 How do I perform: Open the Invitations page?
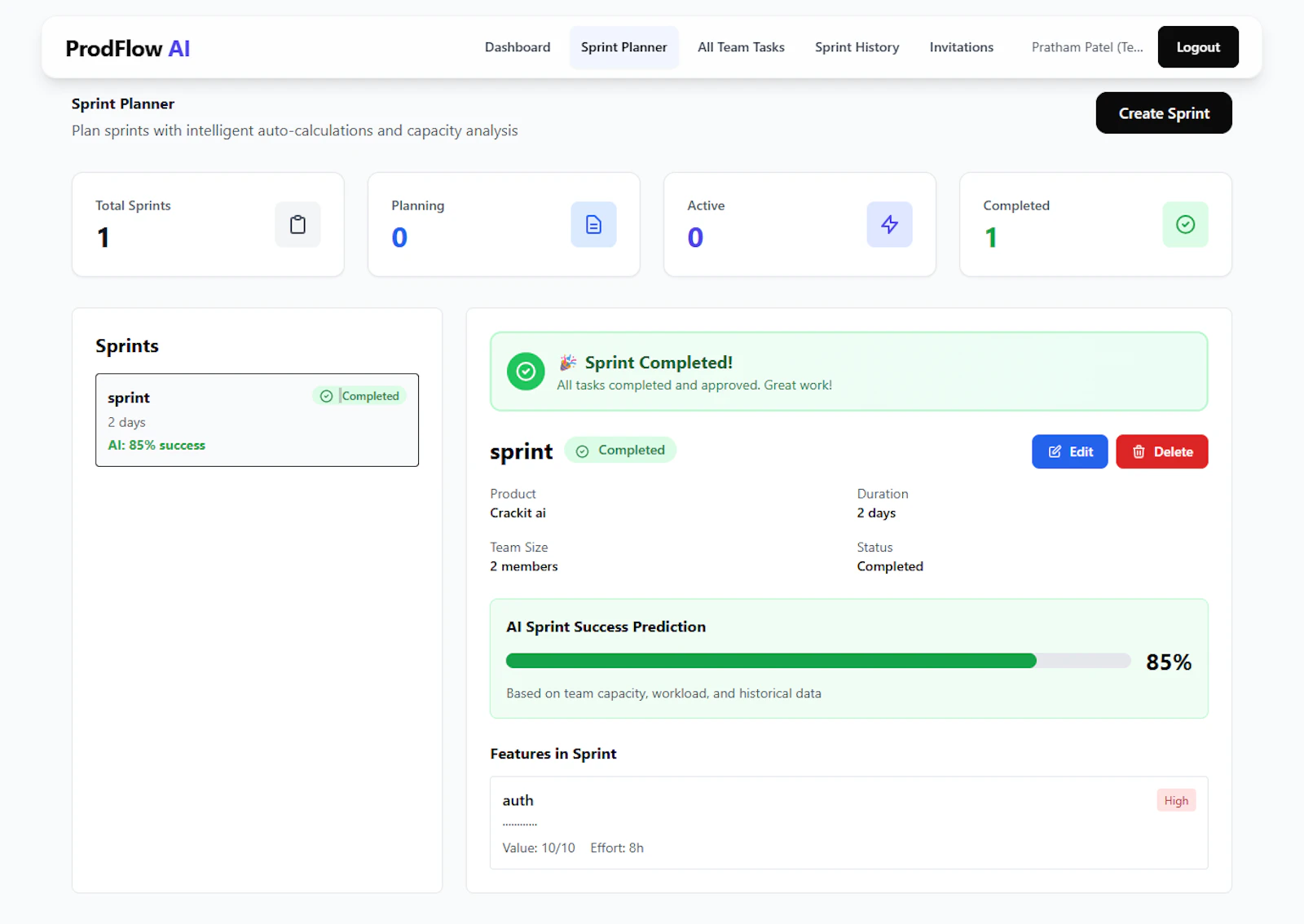pyautogui.click(x=961, y=46)
